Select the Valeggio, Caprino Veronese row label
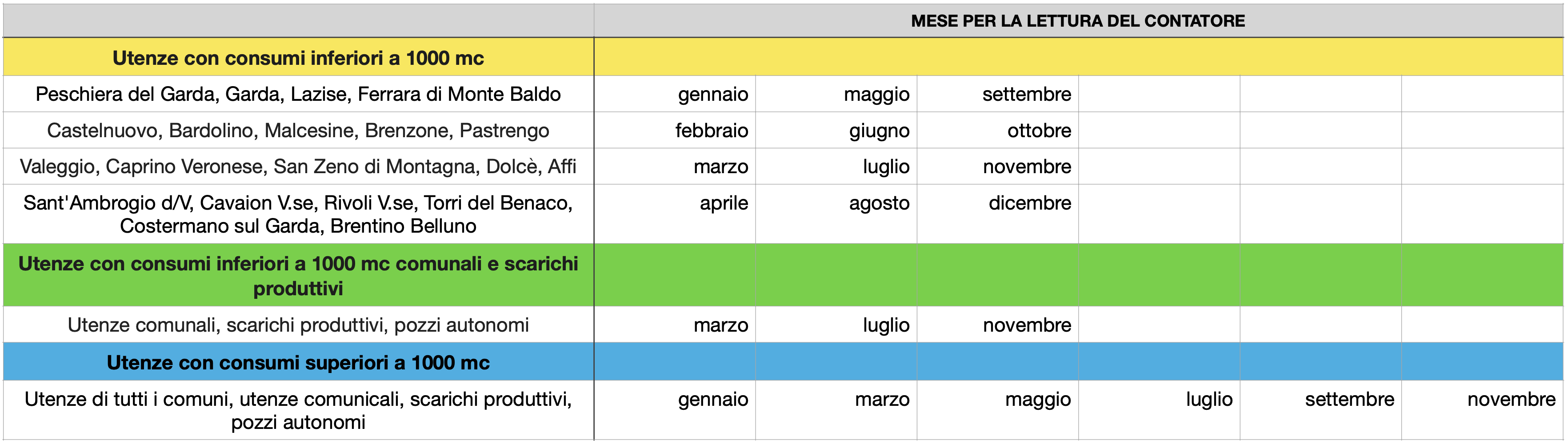The image size is (1568, 444). click(298, 166)
